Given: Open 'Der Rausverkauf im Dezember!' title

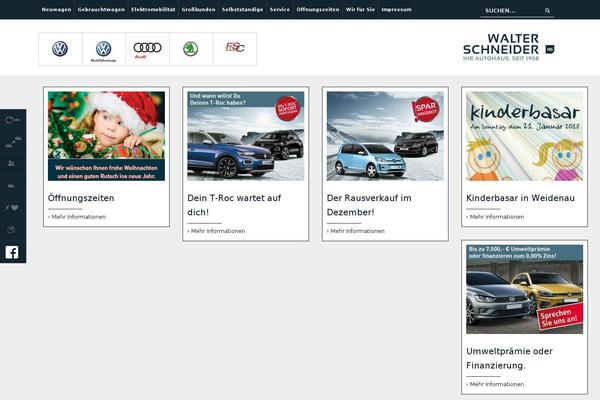Looking at the screenshot, I should point(369,205).
